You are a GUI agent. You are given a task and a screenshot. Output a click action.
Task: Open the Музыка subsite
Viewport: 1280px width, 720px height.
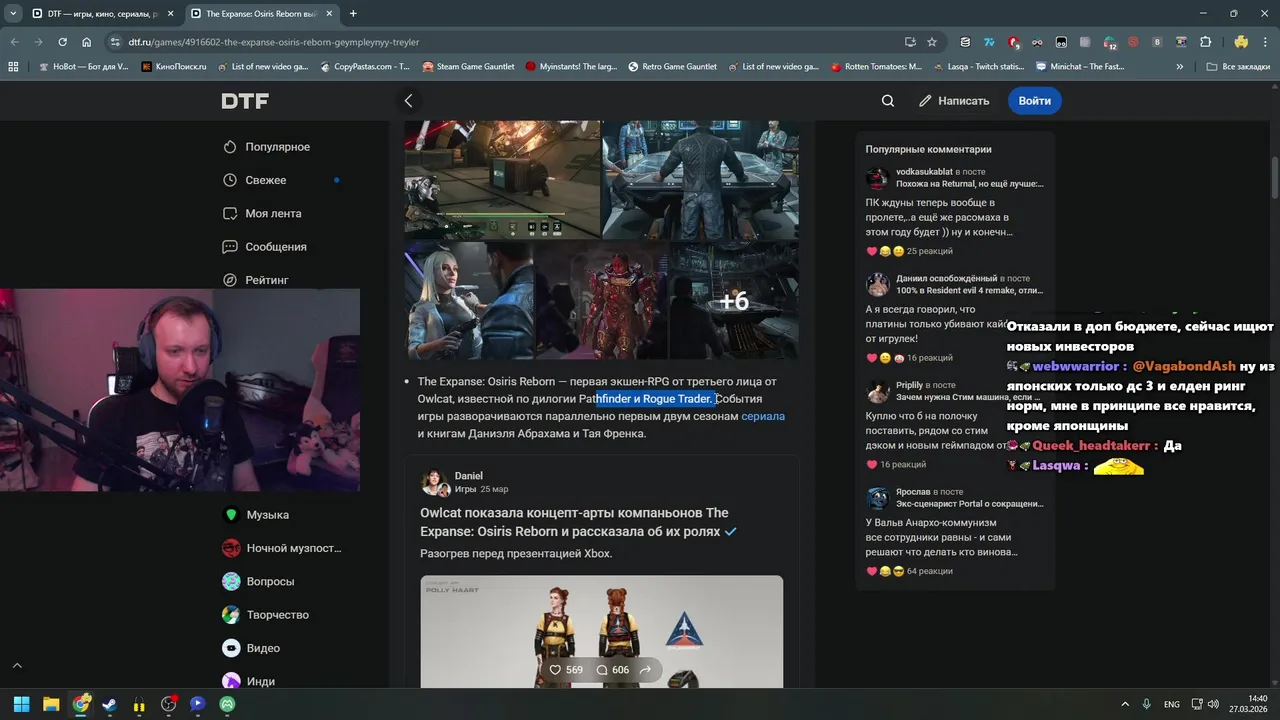(x=256, y=515)
